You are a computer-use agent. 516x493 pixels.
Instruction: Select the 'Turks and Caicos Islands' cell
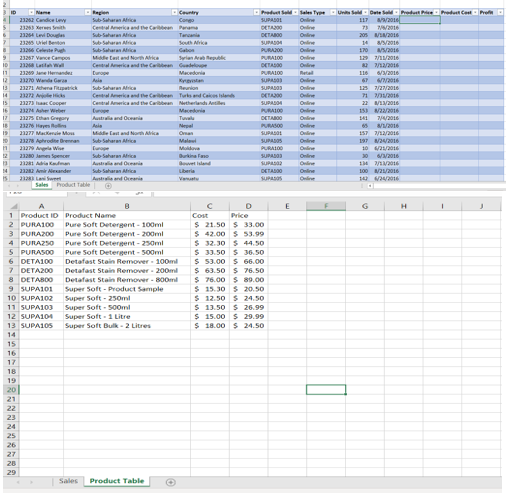click(x=219, y=95)
